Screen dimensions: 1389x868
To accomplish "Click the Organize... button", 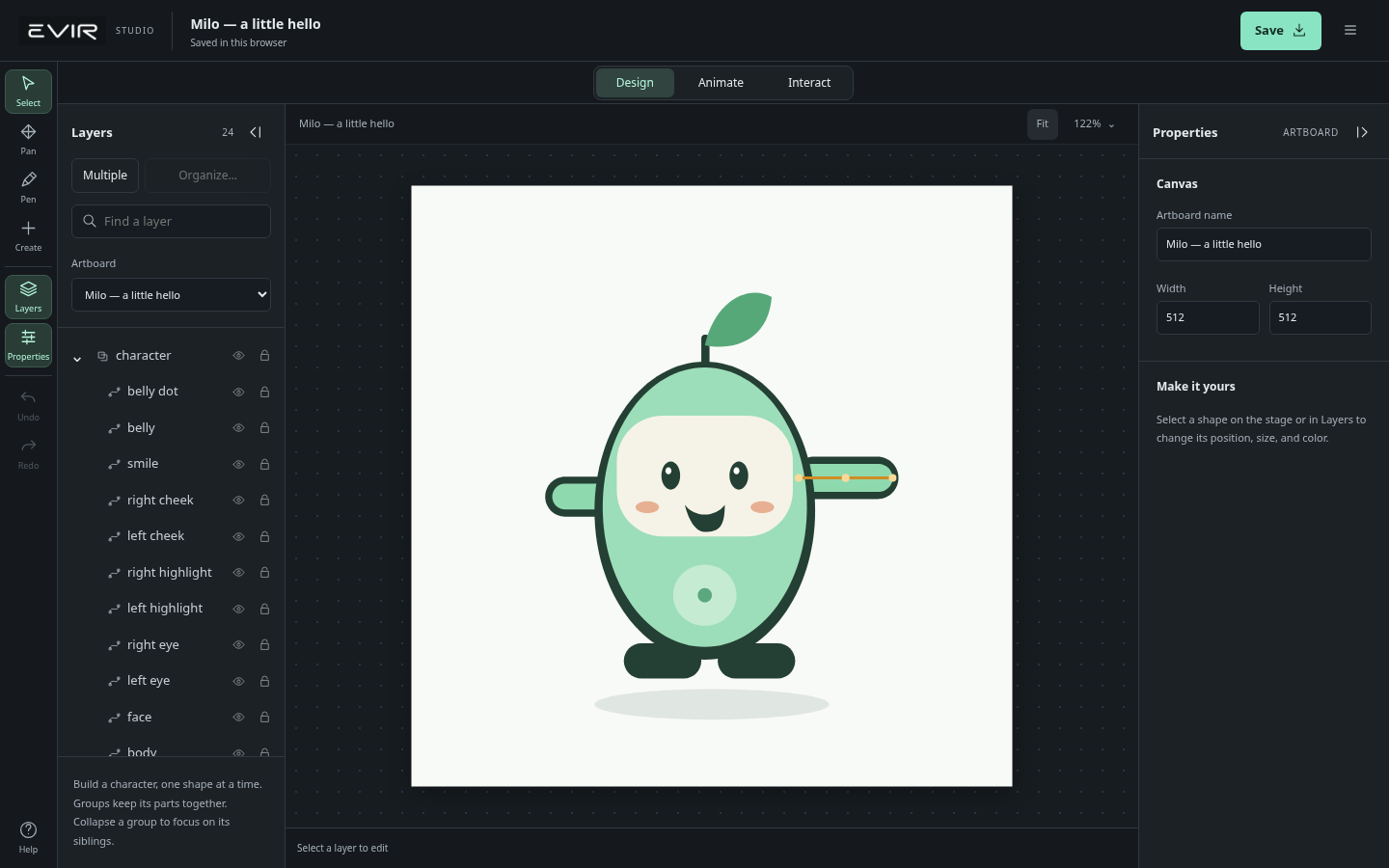I will coord(207,176).
